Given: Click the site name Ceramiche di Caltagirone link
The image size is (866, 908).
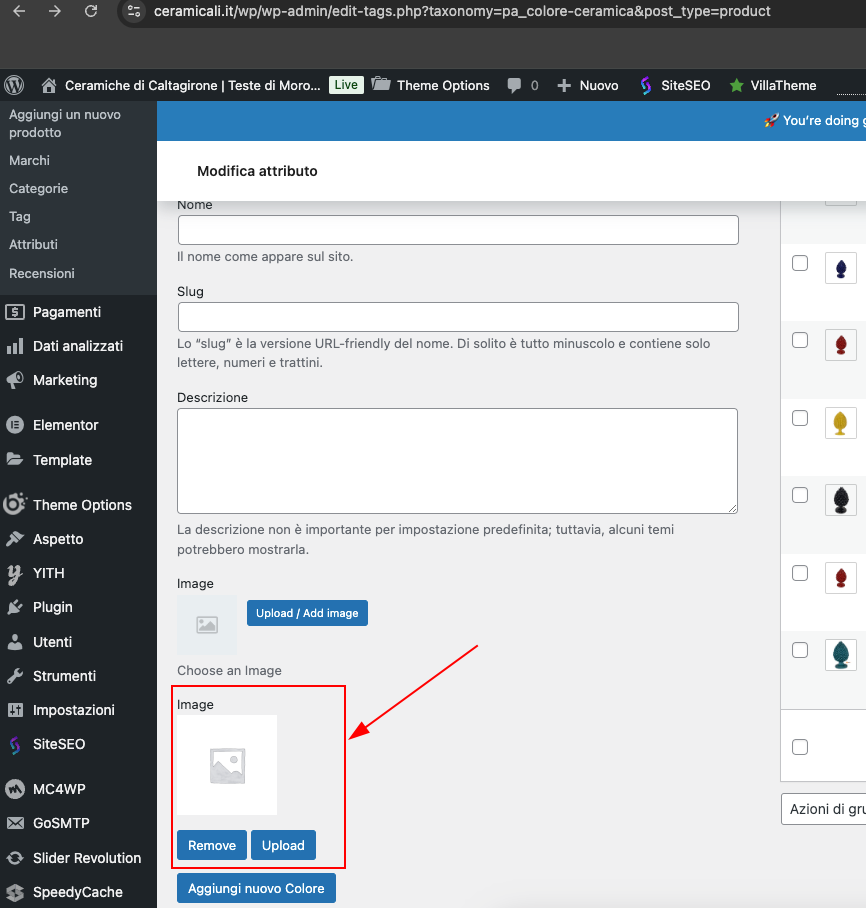Looking at the screenshot, I should point(192,86).
